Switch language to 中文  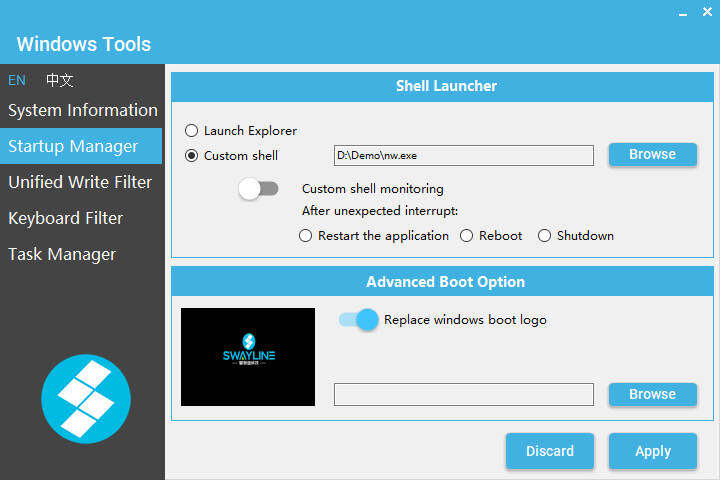click(x=59, y=80)
